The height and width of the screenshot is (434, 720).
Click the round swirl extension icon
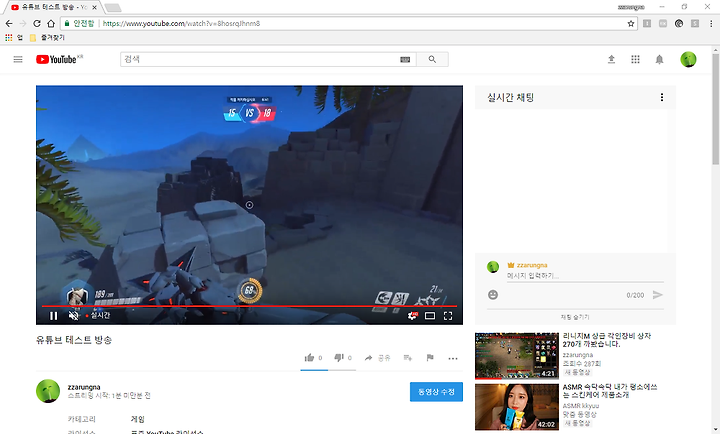click(x=679, y=23)
